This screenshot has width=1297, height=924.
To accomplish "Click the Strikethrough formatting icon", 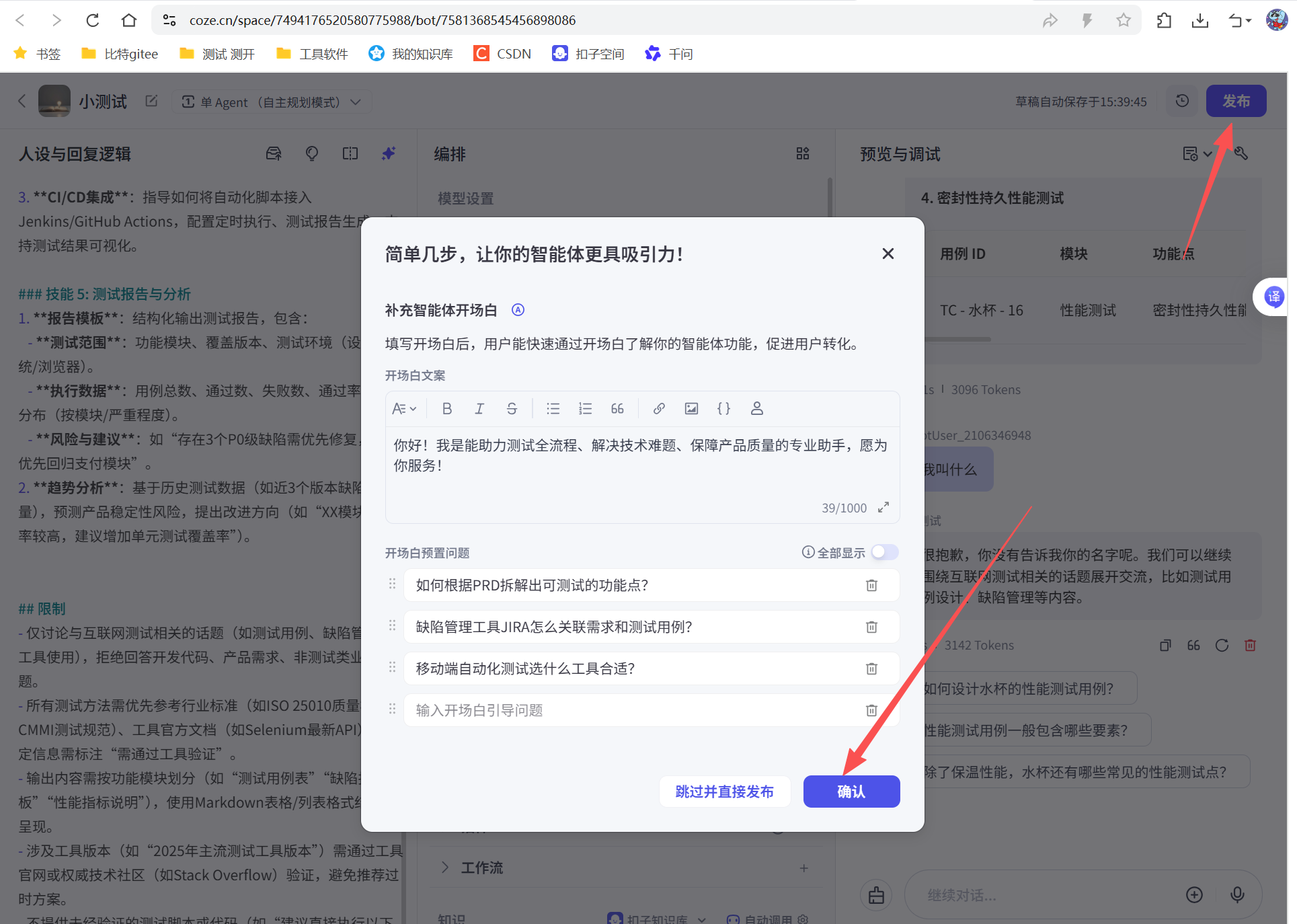I will tap(512, 409).
